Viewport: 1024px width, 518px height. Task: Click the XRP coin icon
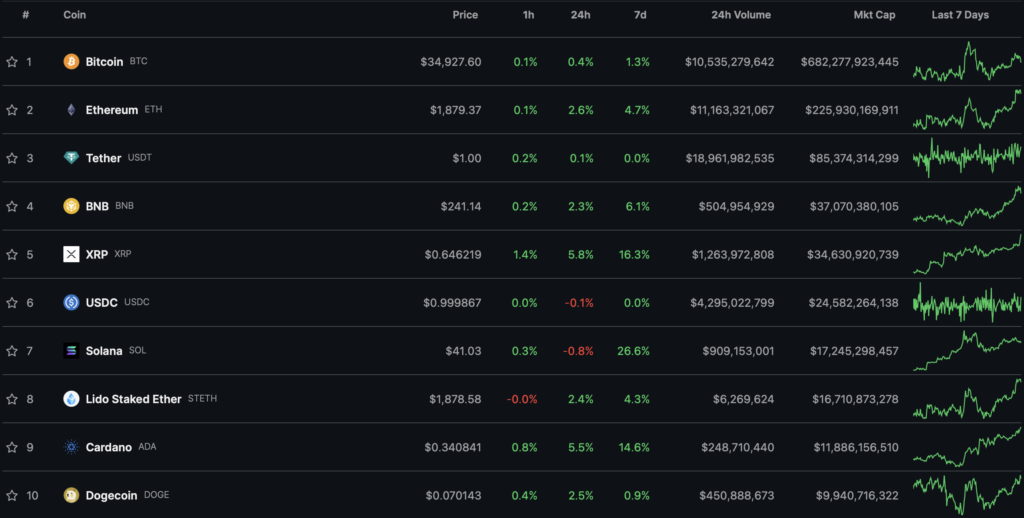point(71,254)
